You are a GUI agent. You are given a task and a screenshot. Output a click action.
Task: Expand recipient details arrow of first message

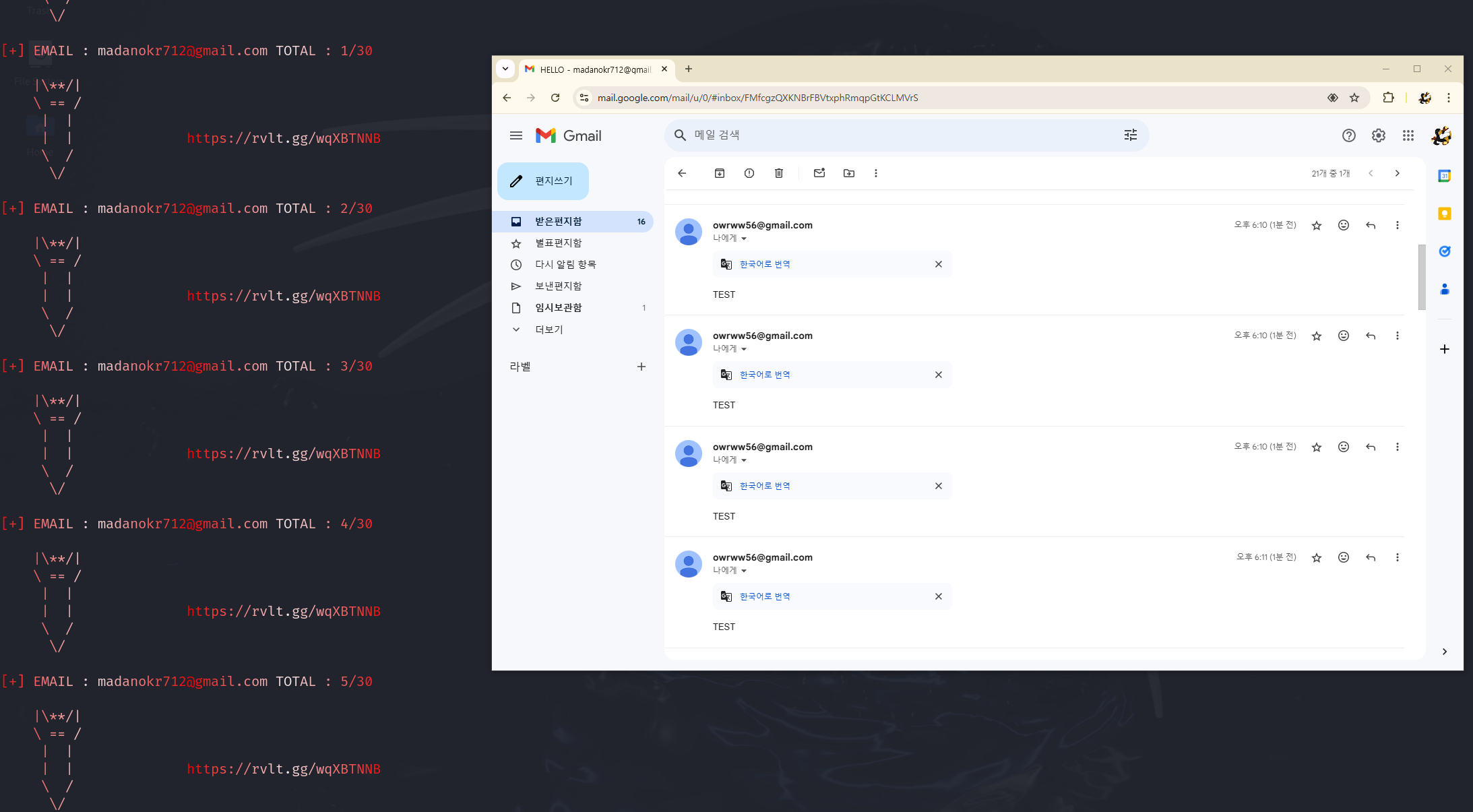744,239
